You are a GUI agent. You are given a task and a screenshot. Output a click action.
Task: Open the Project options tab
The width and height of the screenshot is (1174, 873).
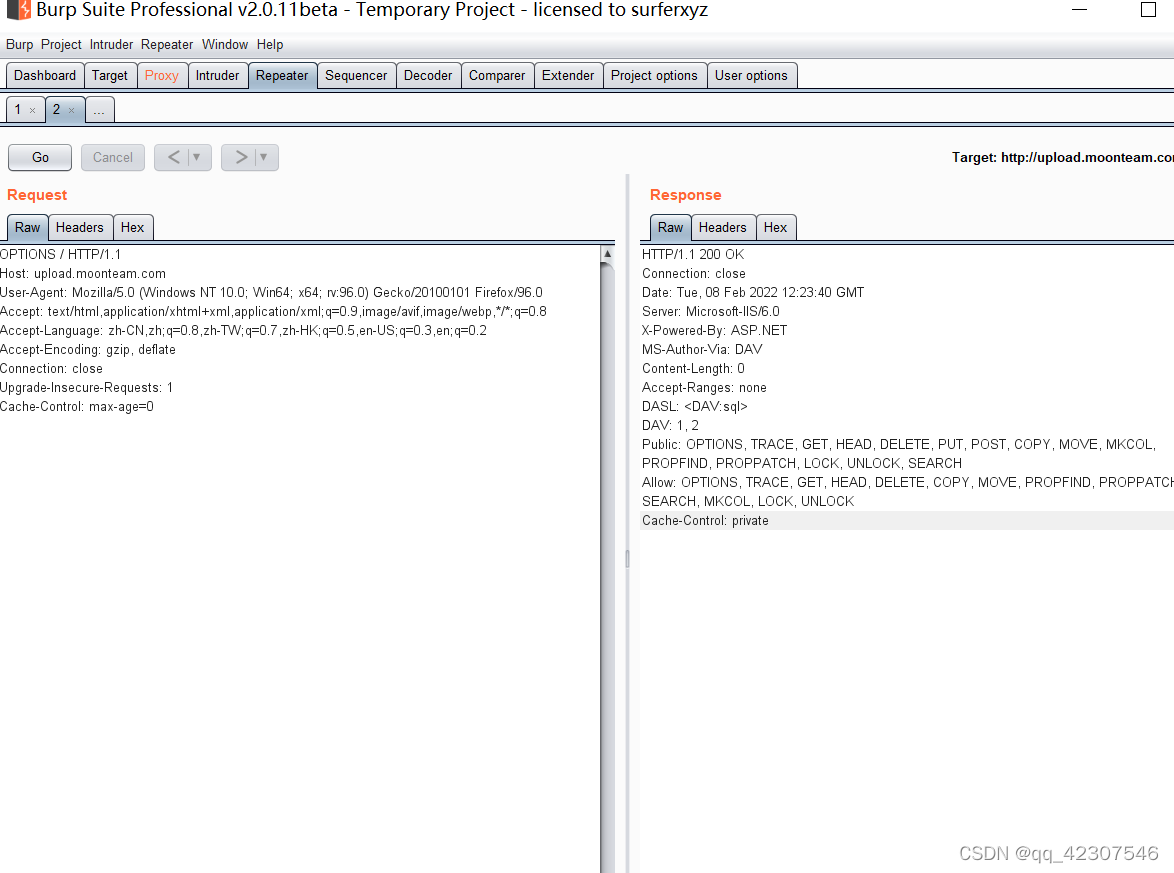pyautogui.click(x=654, y=76)
